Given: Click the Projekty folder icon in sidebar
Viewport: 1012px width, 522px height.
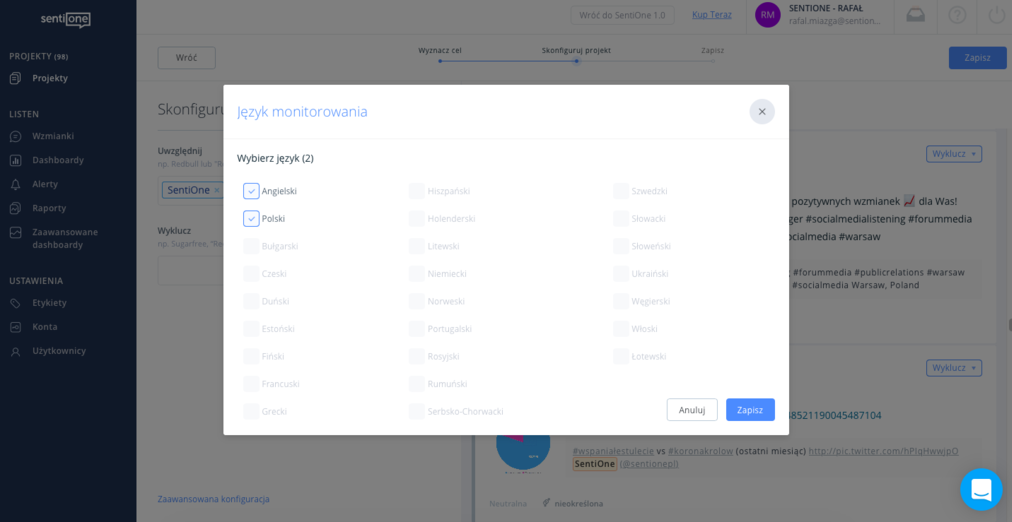Looking at the screenshot, I should click(x=16, y=78).
